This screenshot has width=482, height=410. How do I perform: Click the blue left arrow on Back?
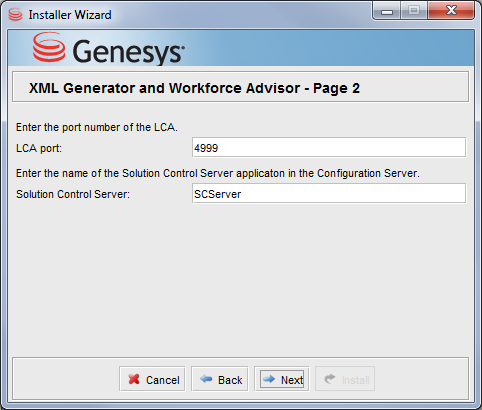point(206,379)
